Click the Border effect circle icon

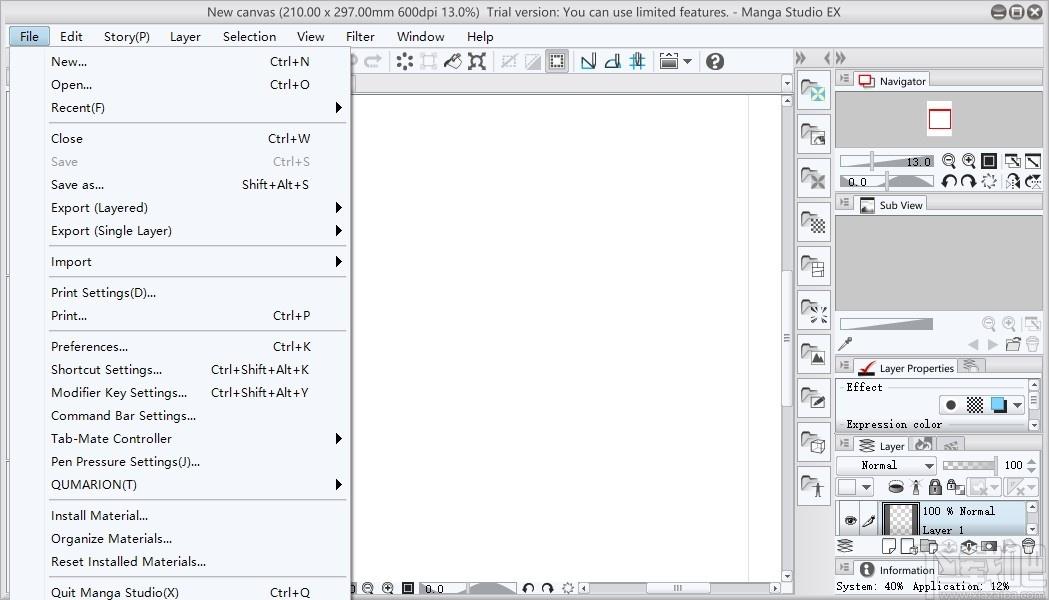pos(951,405)
